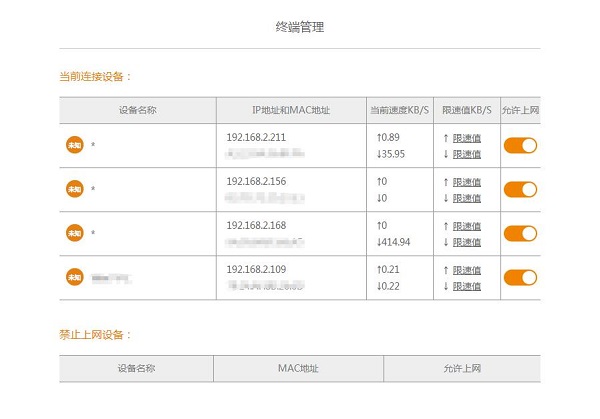600x419 pixels.
Task: Click the 未知 device icon for 192.168.2.211
Action: coord(74,146)
